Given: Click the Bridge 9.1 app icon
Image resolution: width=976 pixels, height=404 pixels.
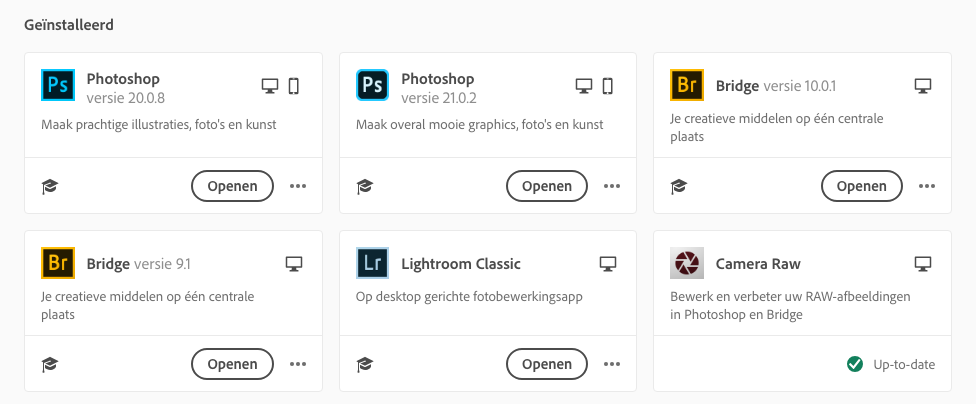Looking at the screenshot, I should tap(58, 265).
